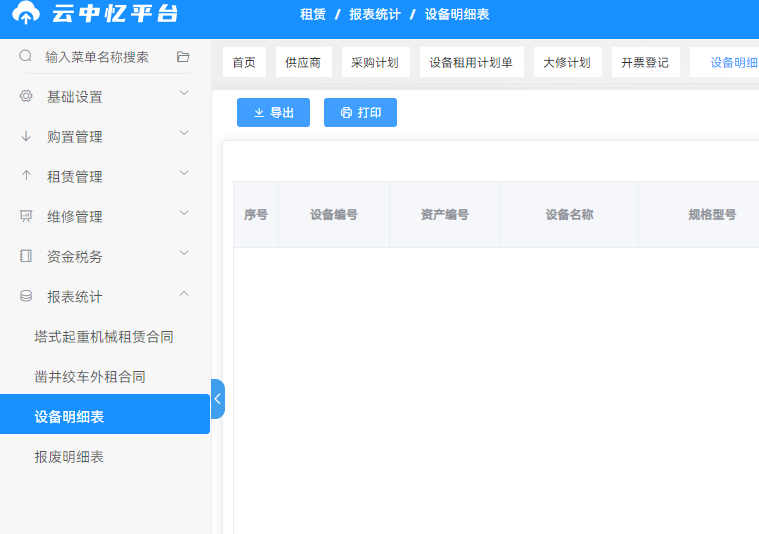
Task: Click the up-arrow icon for 租赁管理
Action: 26,175
